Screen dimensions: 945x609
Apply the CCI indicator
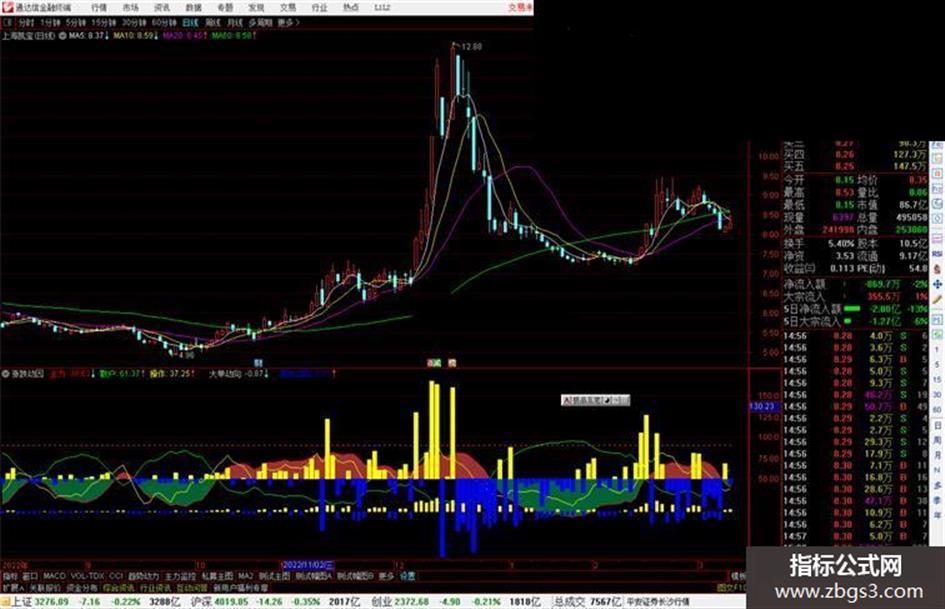click(116, 576)
